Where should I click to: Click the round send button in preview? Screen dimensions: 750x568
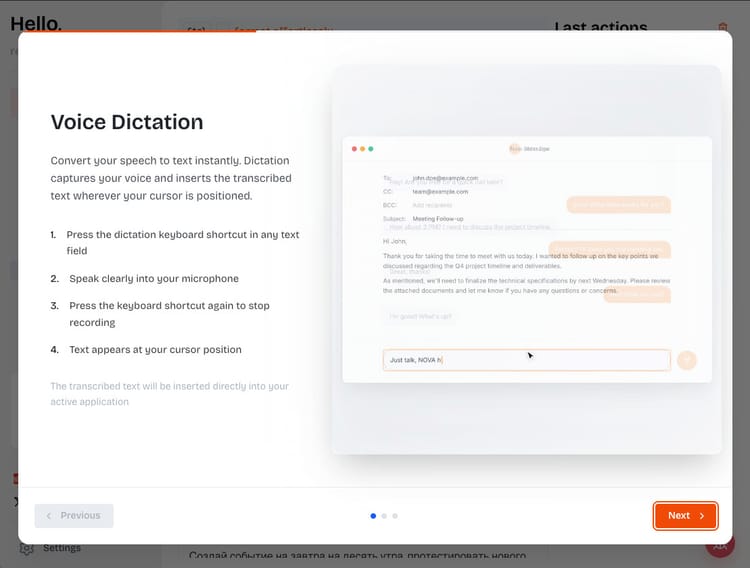click(x=687, y=360)
